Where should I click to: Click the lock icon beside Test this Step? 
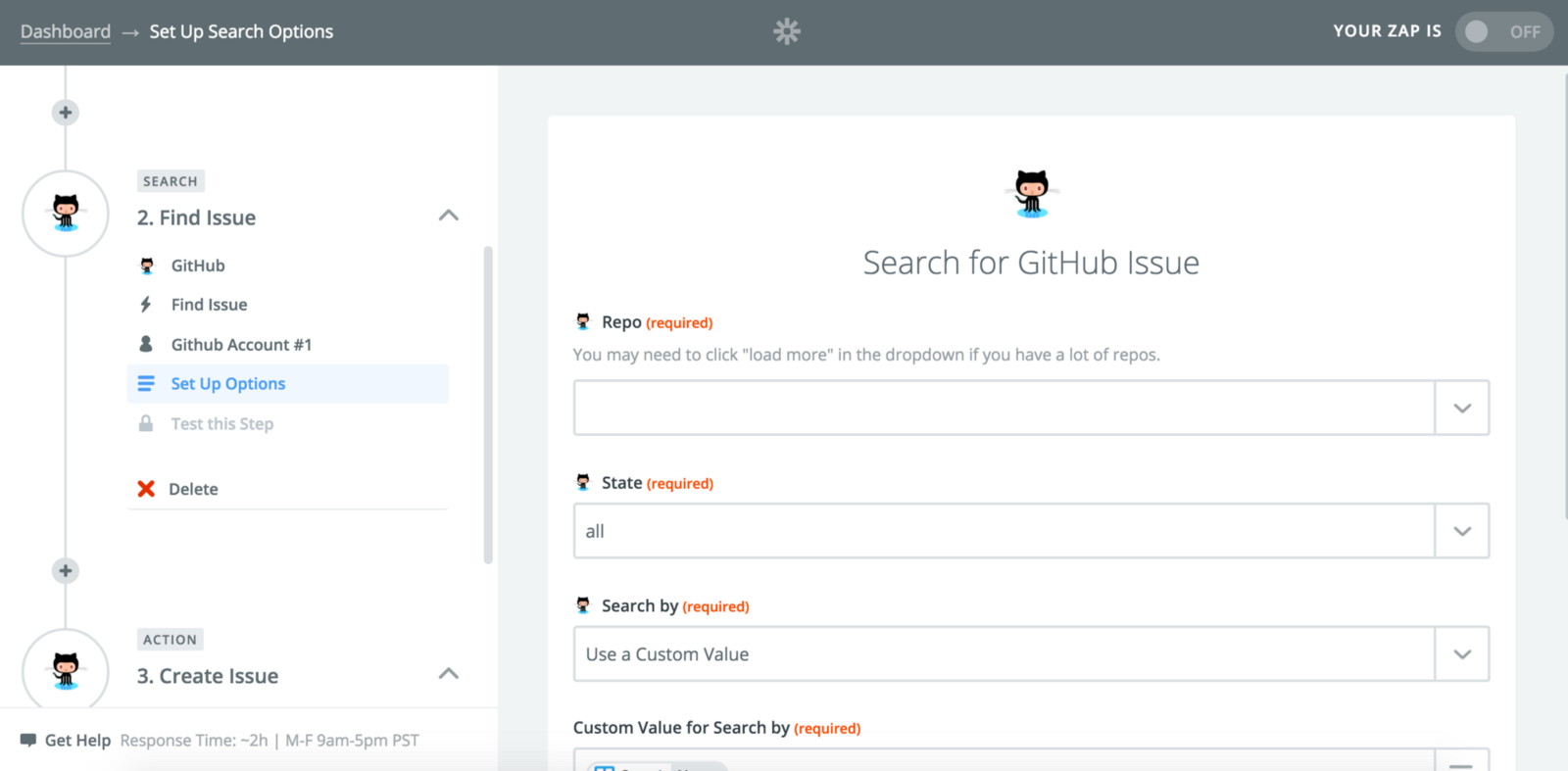[146, 423]
